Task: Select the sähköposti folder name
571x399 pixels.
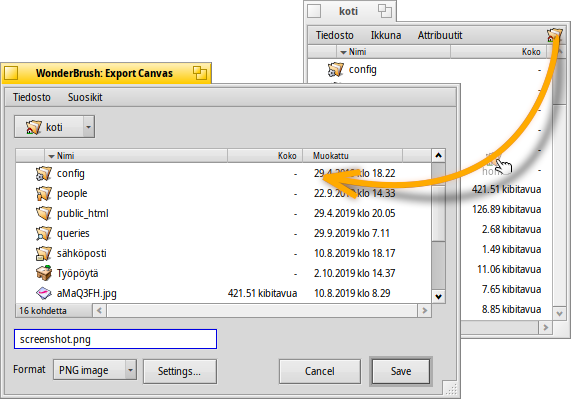Action: [82, 254]
